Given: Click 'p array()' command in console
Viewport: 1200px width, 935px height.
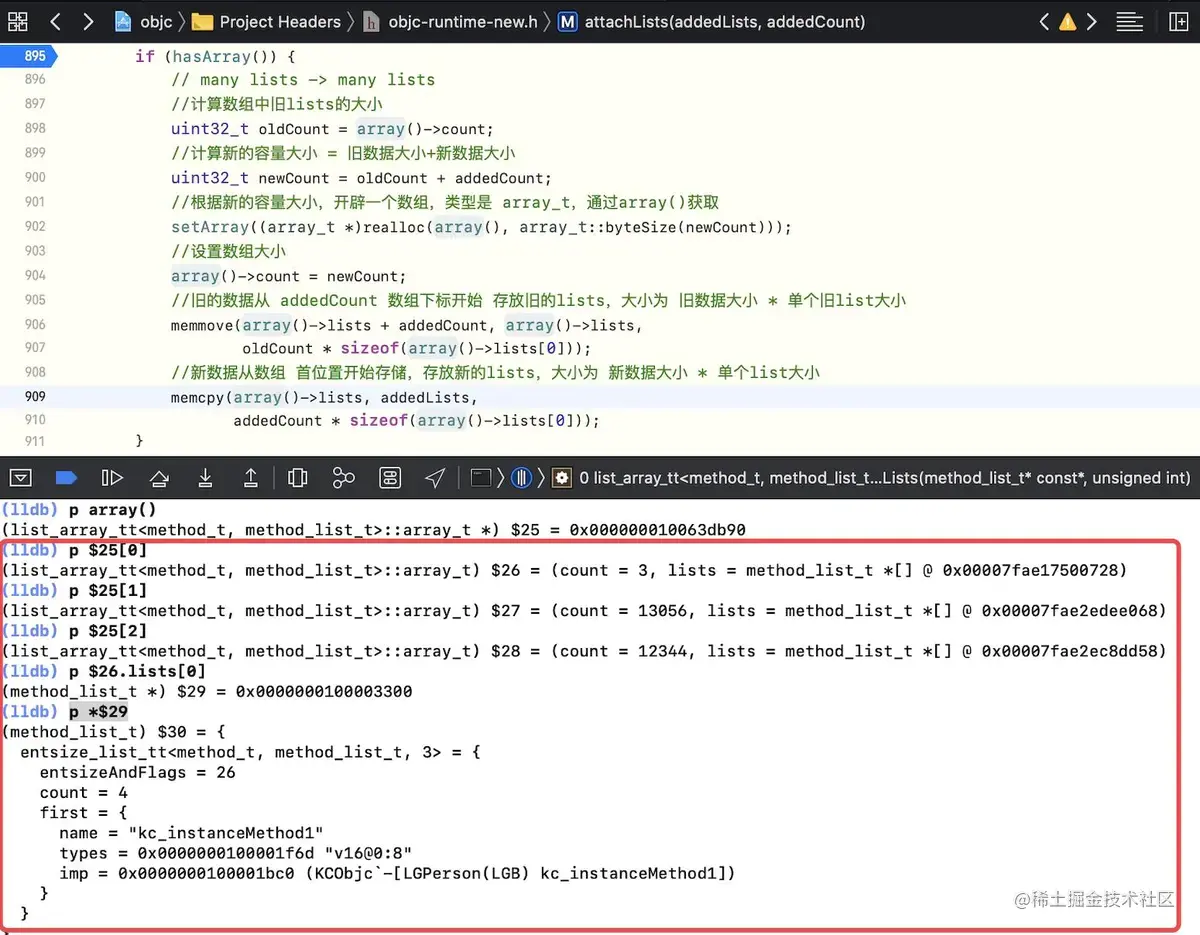Looking at the screenshot, I should [113, 510].
